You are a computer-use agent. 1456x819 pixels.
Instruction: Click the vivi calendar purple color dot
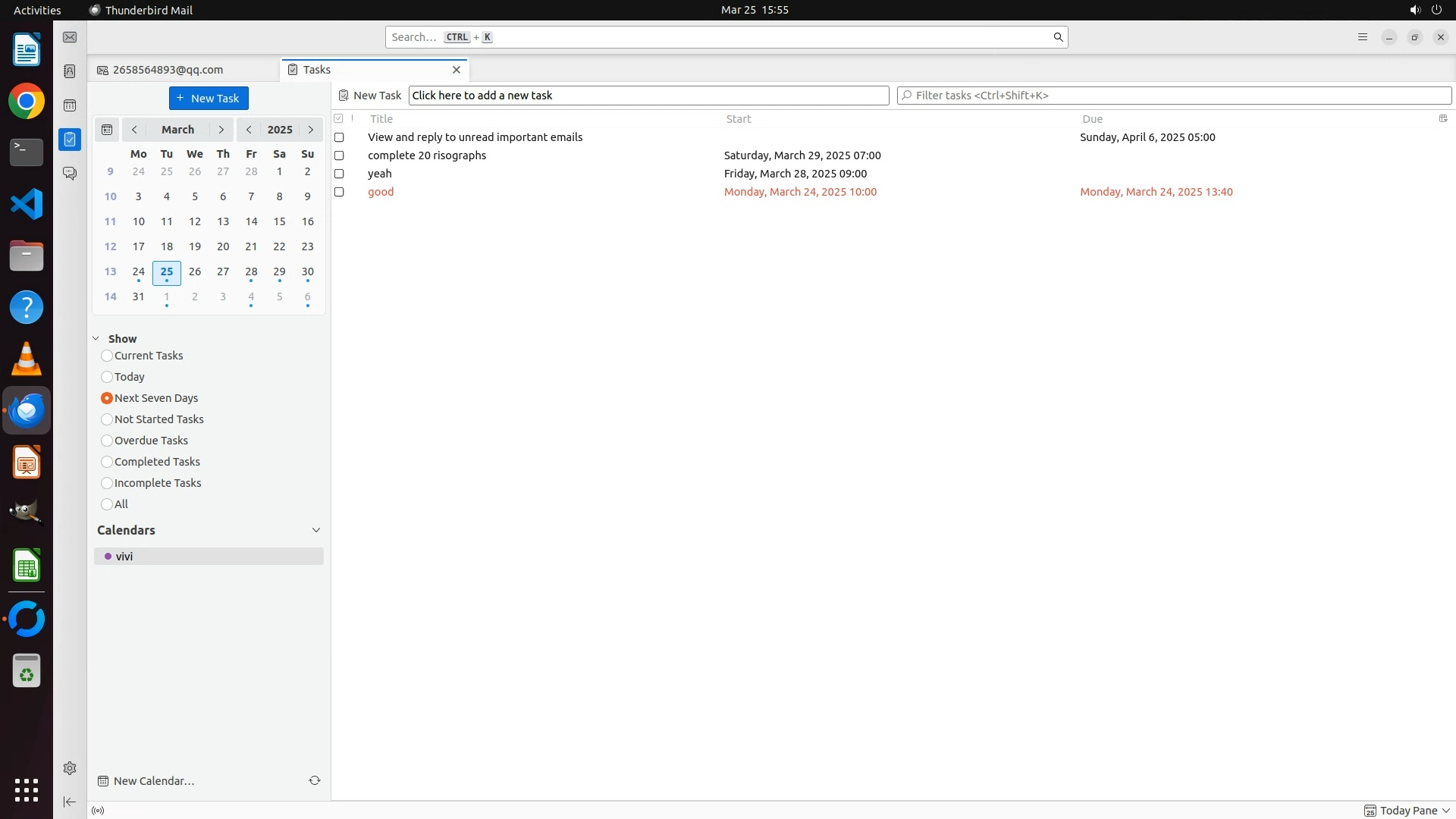click(x=108, y=557)
